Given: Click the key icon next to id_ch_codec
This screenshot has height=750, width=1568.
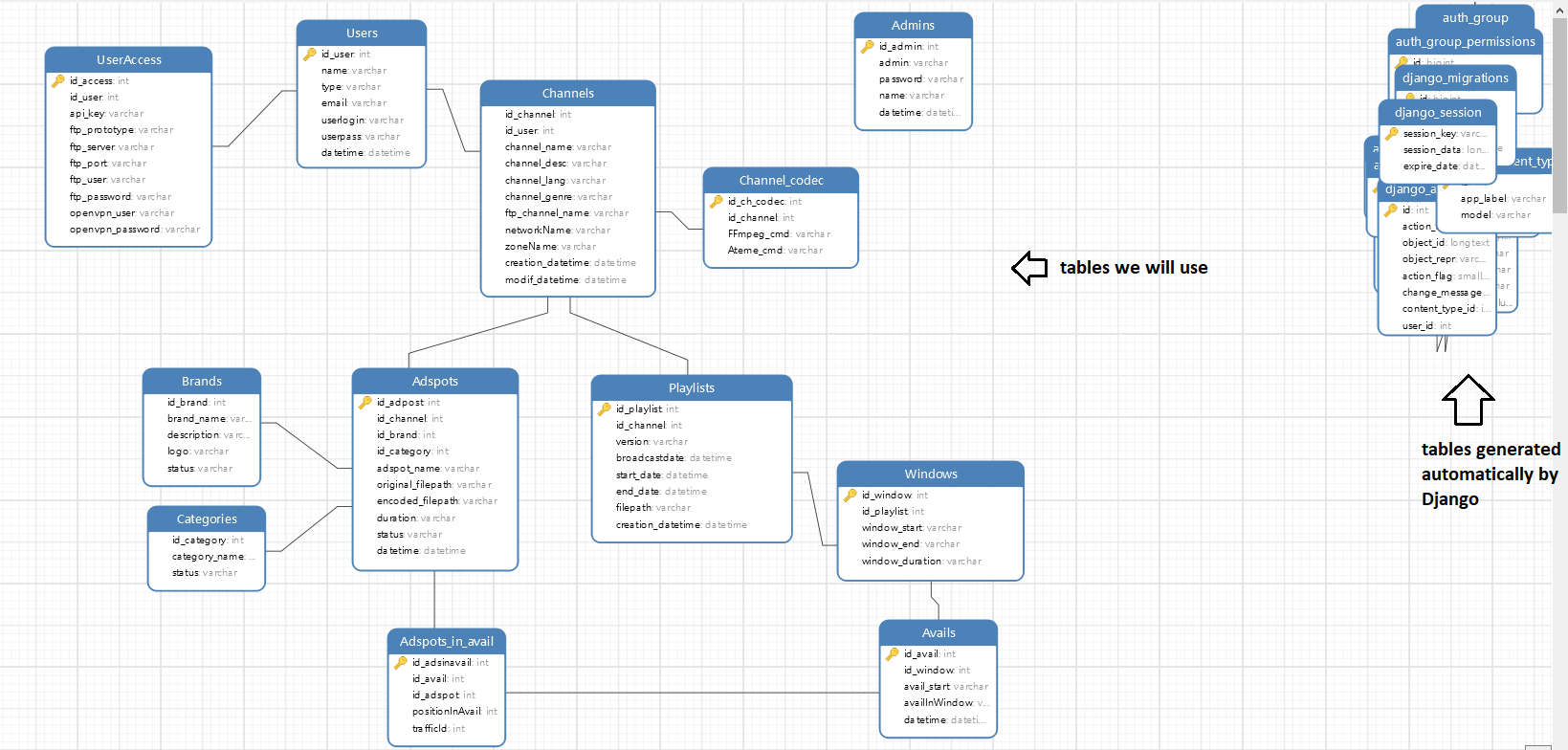Looking at the screenshot, I should [x=717, y=202].
